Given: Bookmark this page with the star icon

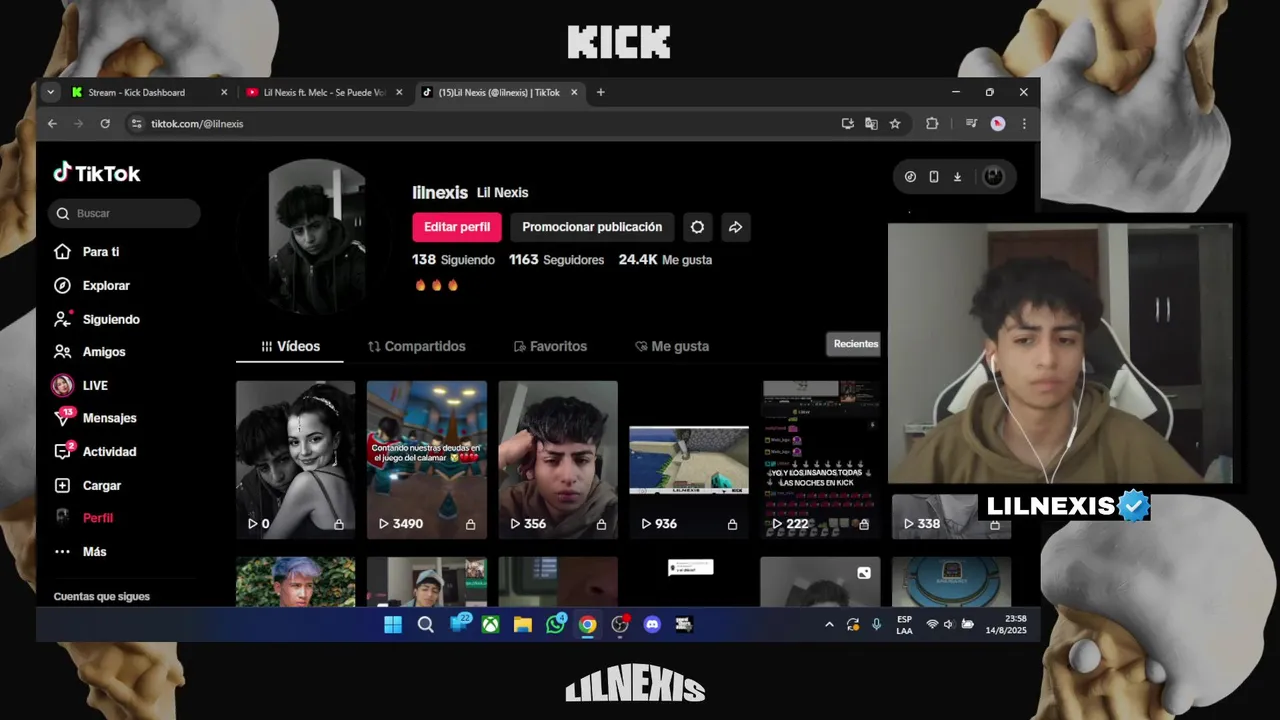Looking at the screenshot, I should (895, 124).
